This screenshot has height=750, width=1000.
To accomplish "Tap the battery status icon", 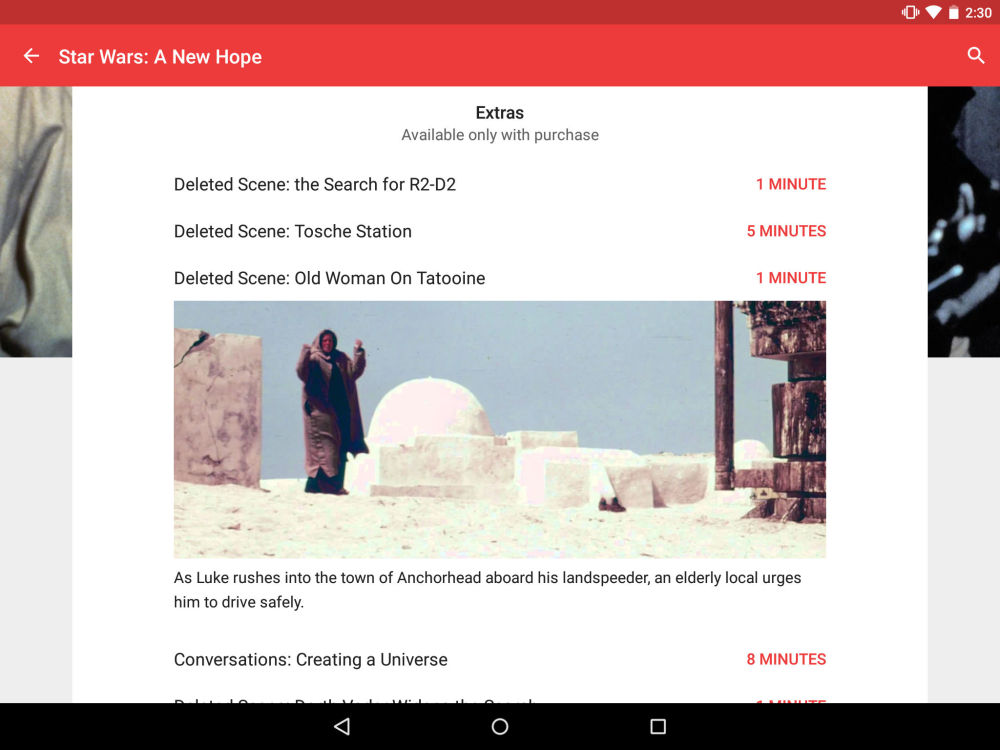I will tap(953, 13).
